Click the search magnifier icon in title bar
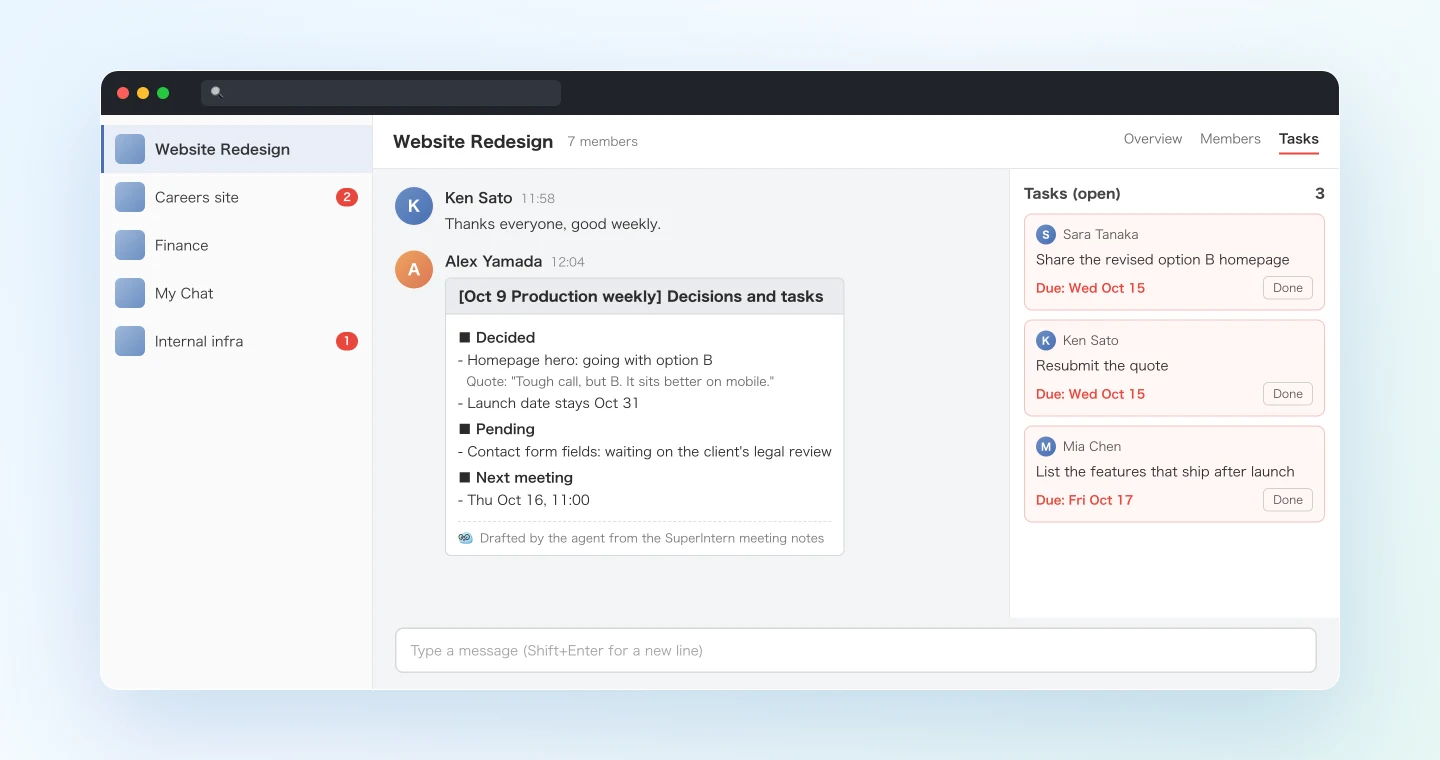The image size is (1440, 760). tap(217, 92)
